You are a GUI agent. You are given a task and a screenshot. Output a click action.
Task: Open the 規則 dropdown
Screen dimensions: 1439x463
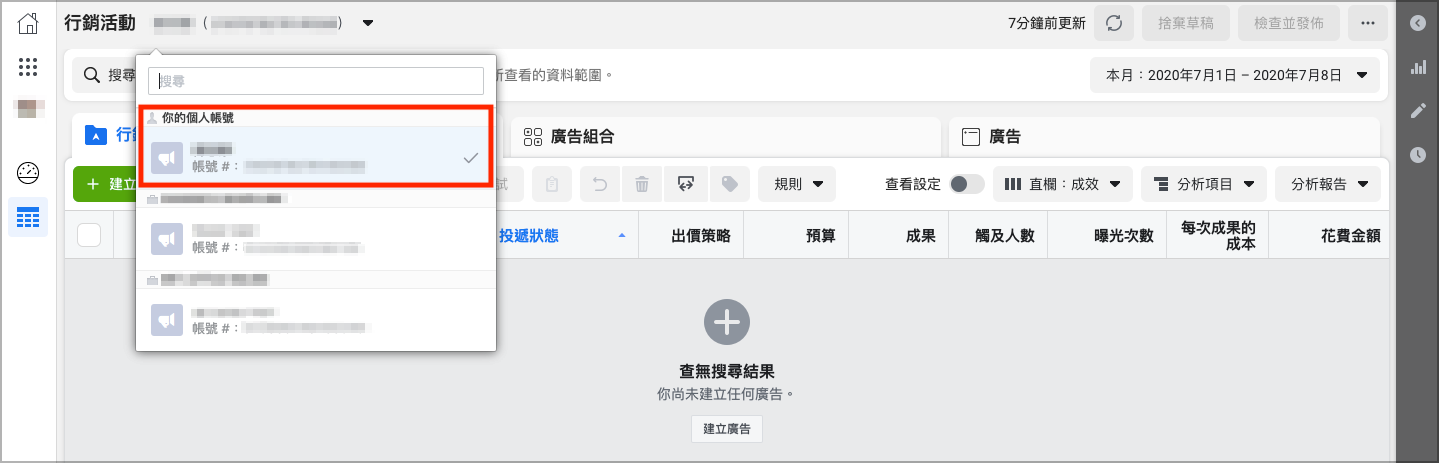(x=797, y=184)
